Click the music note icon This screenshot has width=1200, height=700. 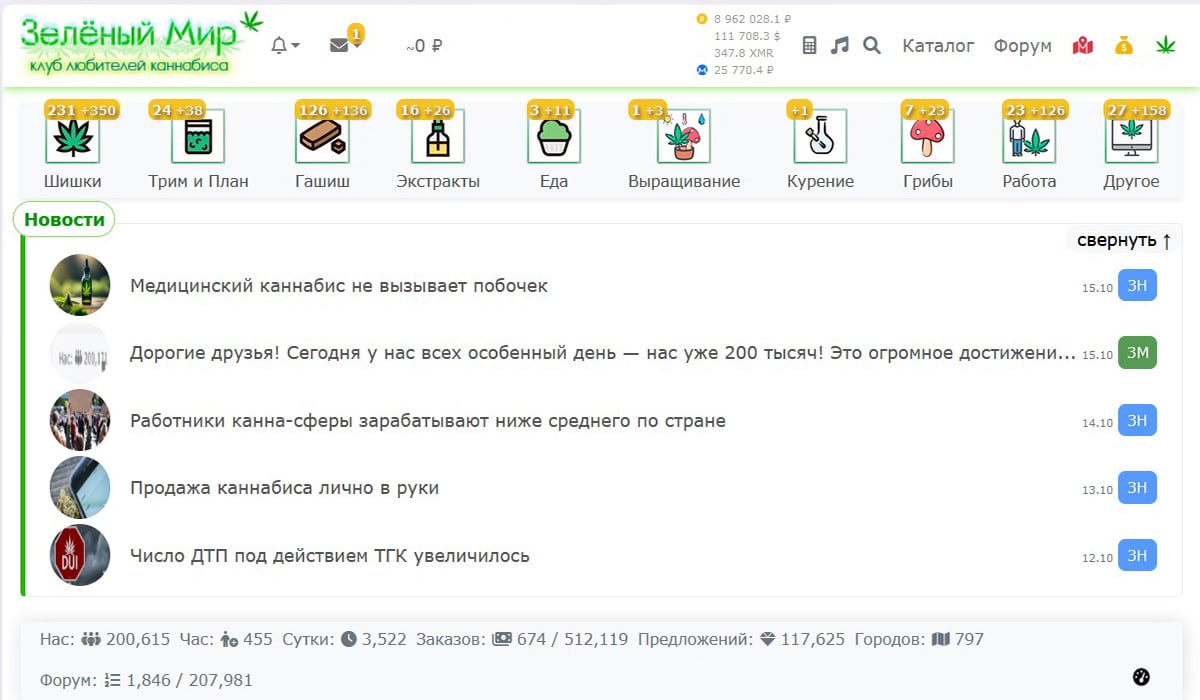(840, 46)
